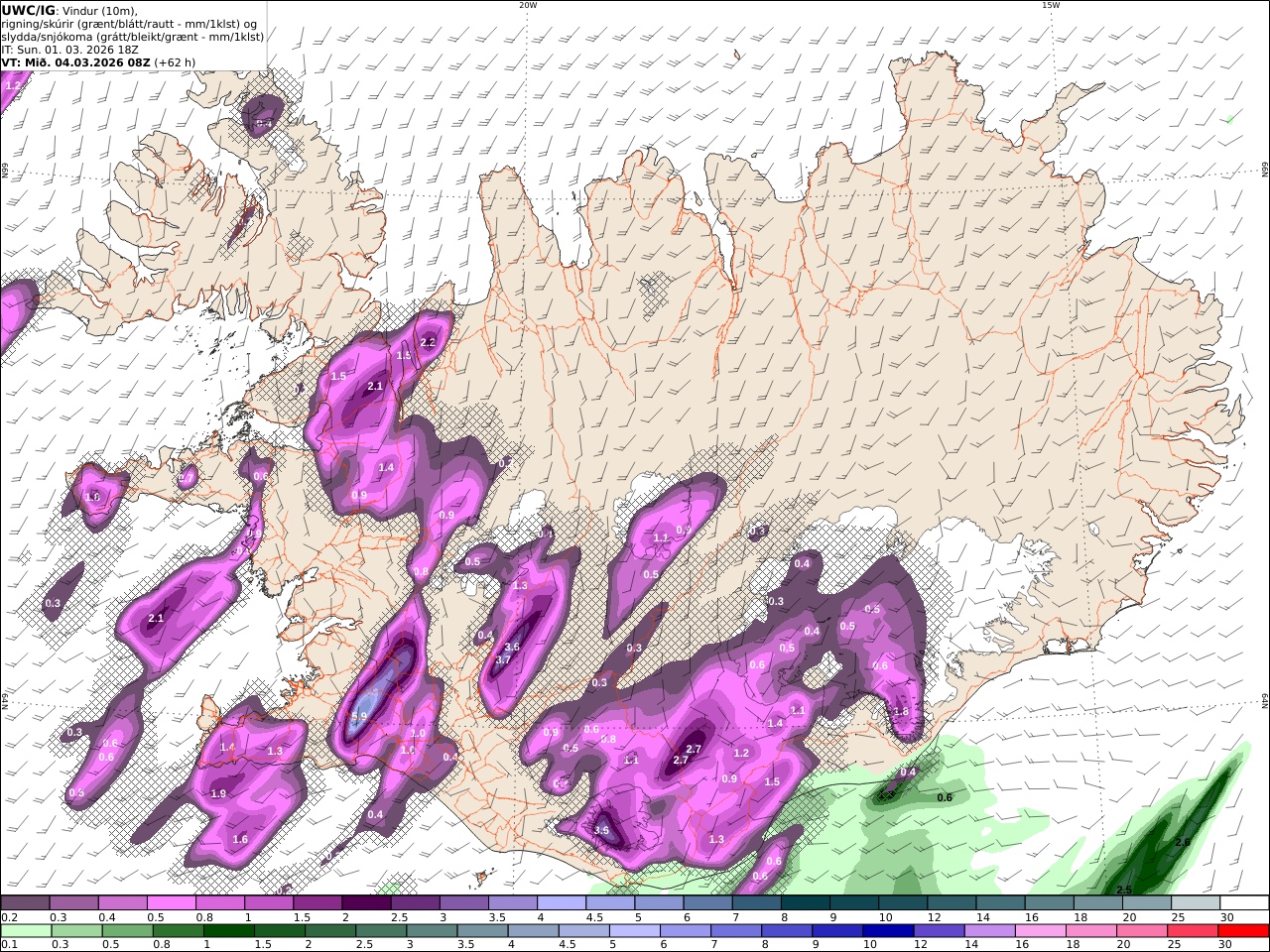Click the 1.9 value over the southwest sea

[218, 793]
